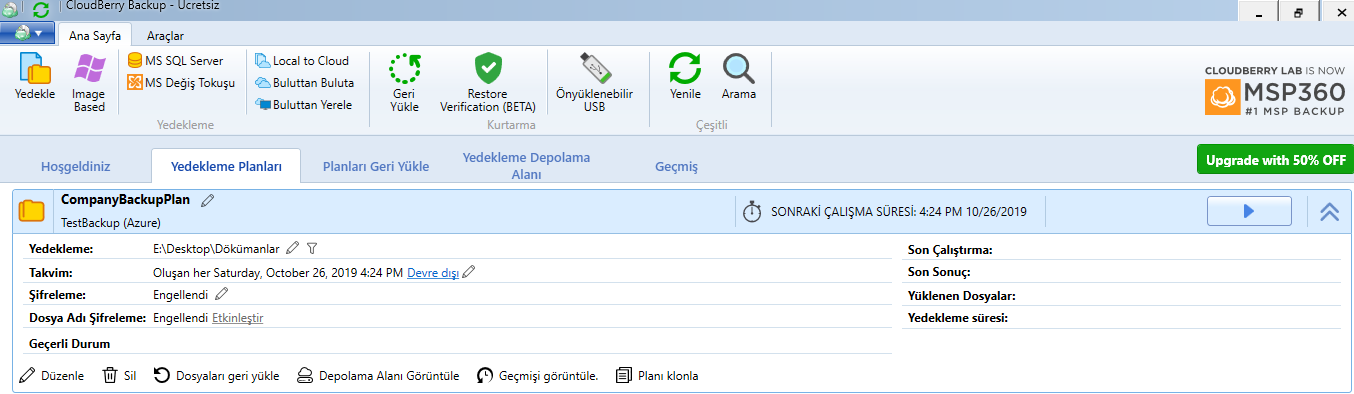Open the Arama search tool
Screen dimensions: 1354x394
coord(739,77)
